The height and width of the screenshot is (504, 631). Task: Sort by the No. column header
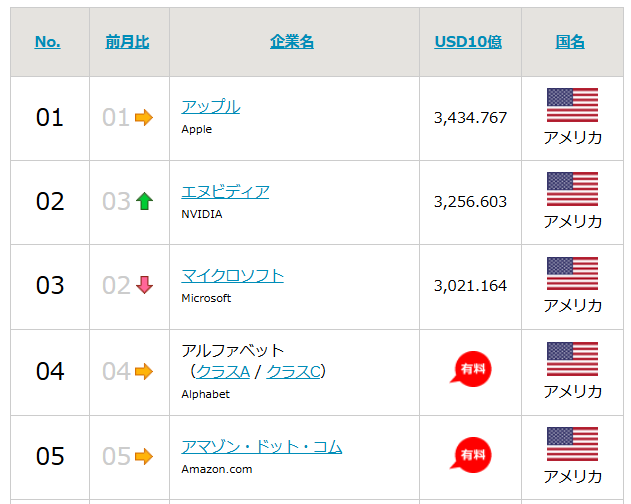pyautogui.click(x=48, y=42)
